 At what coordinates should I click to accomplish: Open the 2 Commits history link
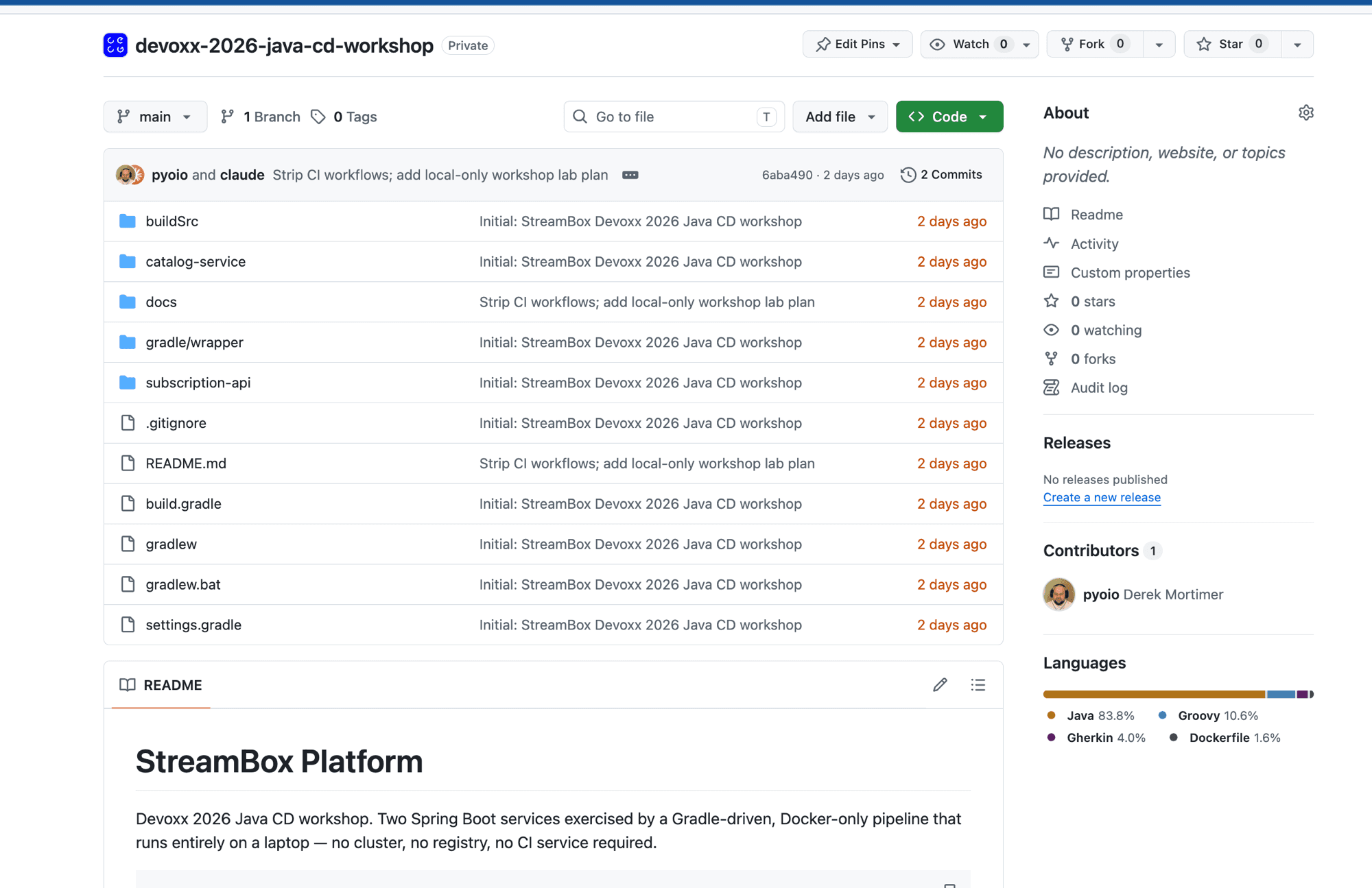click(941, 175)
